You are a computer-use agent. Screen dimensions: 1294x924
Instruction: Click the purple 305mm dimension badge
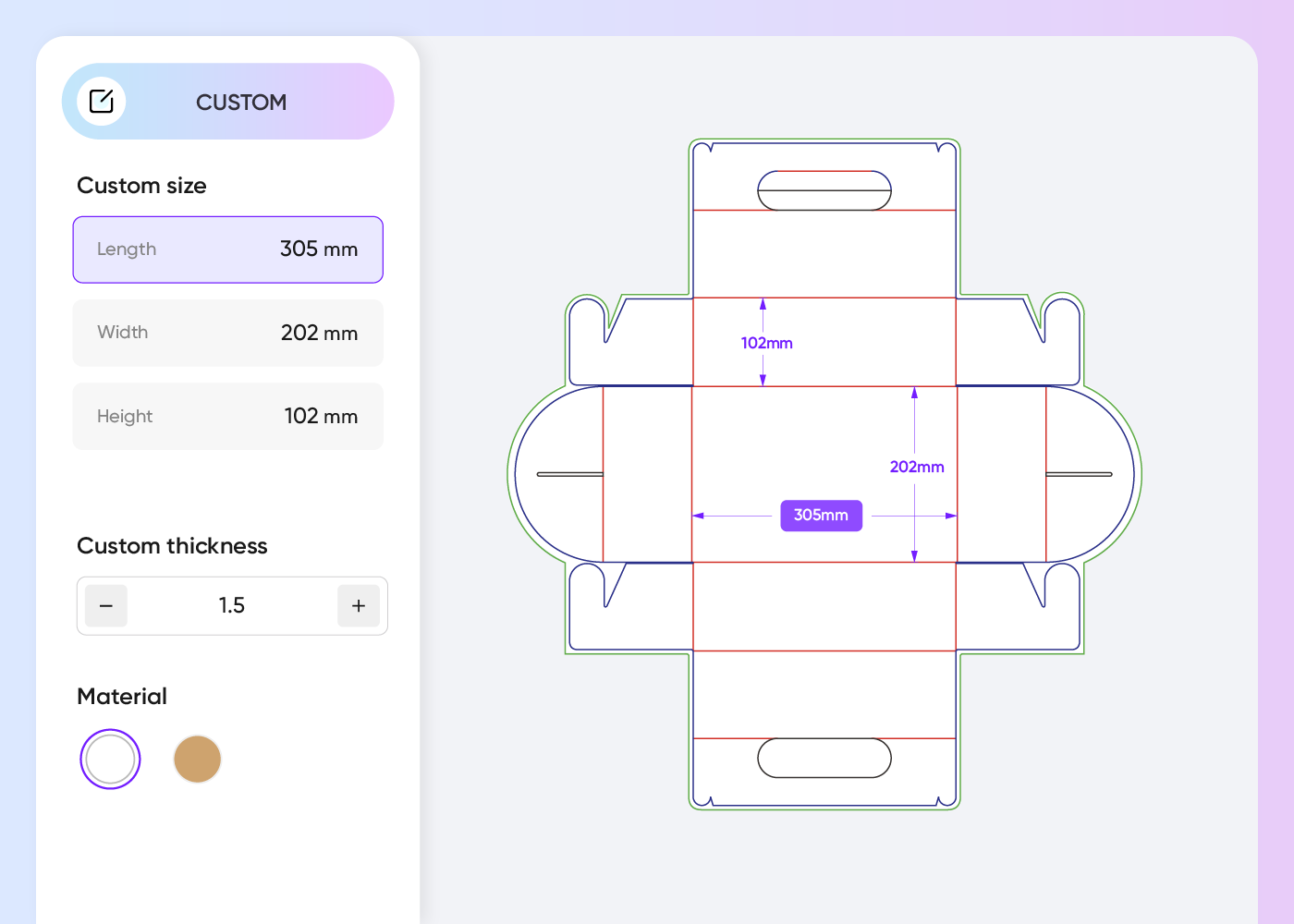pos(821,516)
